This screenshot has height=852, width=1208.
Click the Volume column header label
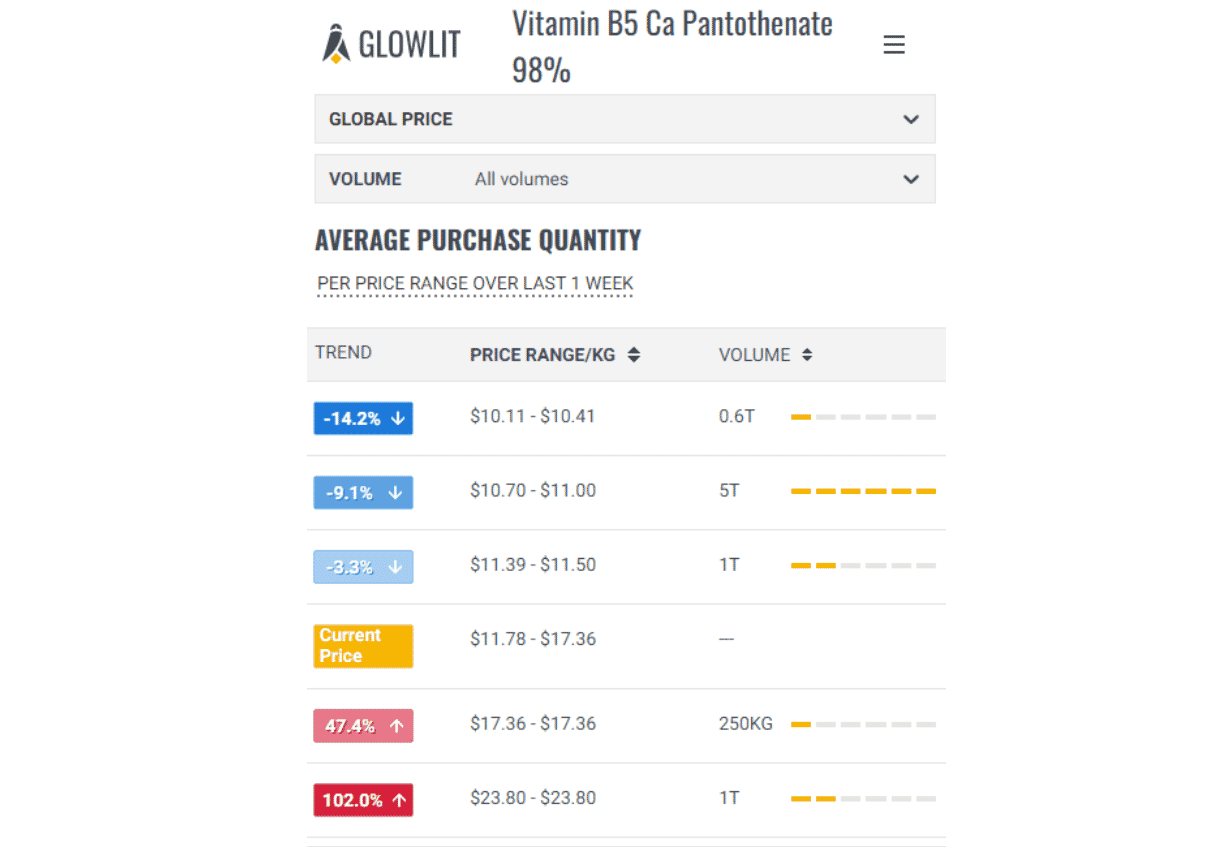[754, 355]
